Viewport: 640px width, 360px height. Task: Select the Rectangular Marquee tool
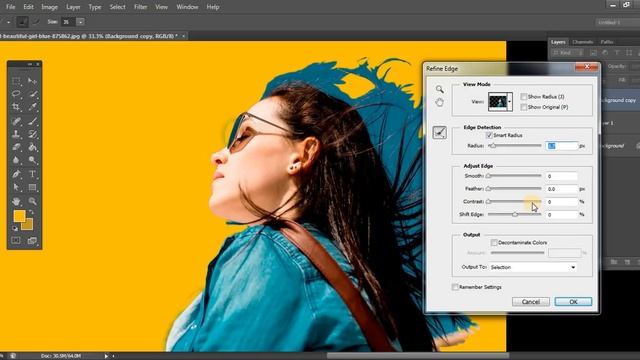(16, 80)
